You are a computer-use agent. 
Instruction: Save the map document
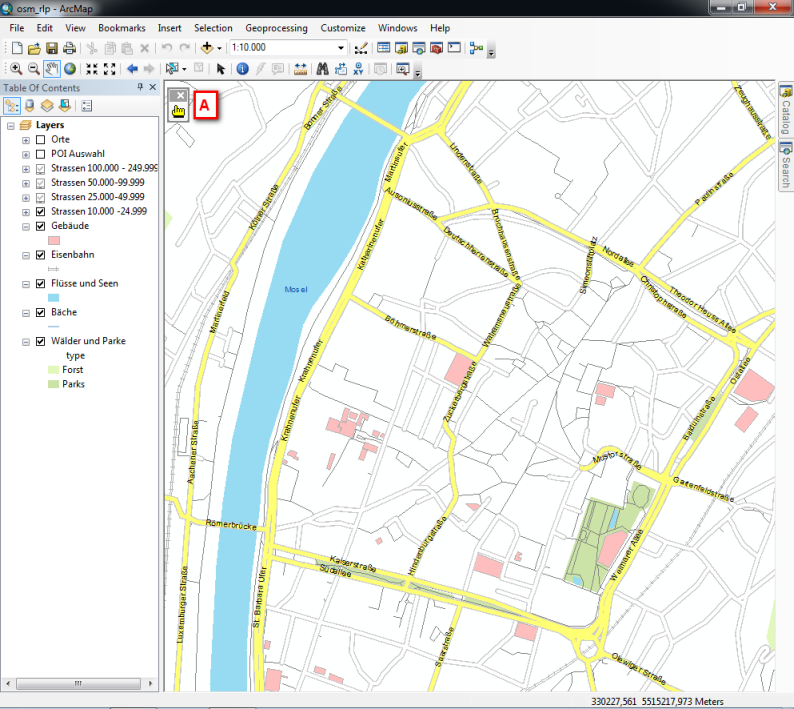tap(52, 48)
